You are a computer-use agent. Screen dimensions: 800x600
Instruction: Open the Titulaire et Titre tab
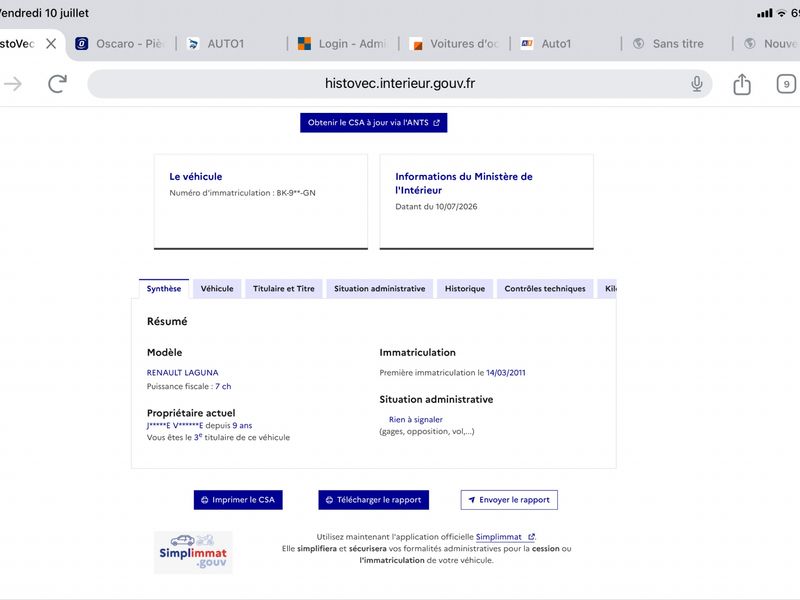click(x=284, y=289)
